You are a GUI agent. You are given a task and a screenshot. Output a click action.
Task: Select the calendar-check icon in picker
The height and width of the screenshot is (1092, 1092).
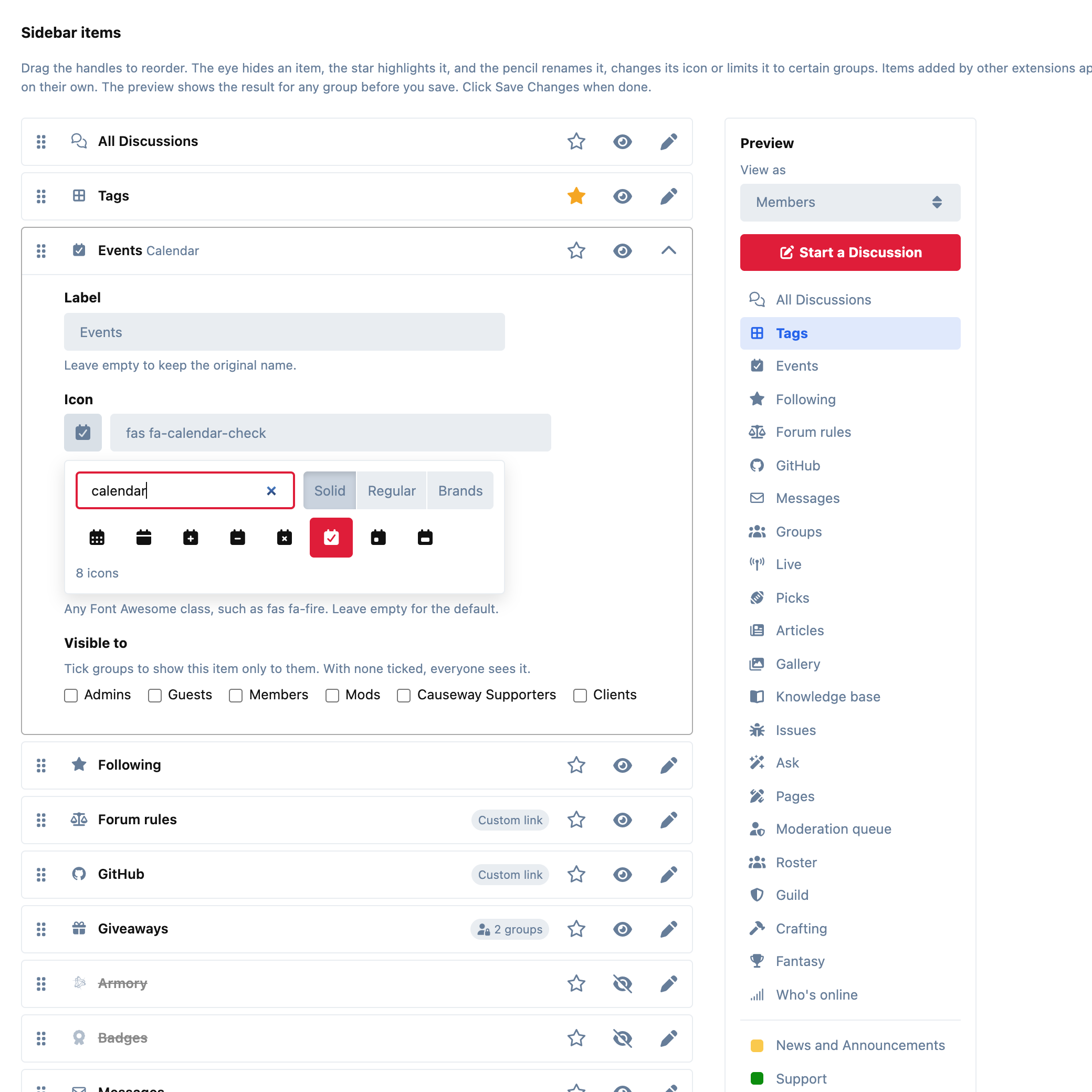[x=331, y=538]
